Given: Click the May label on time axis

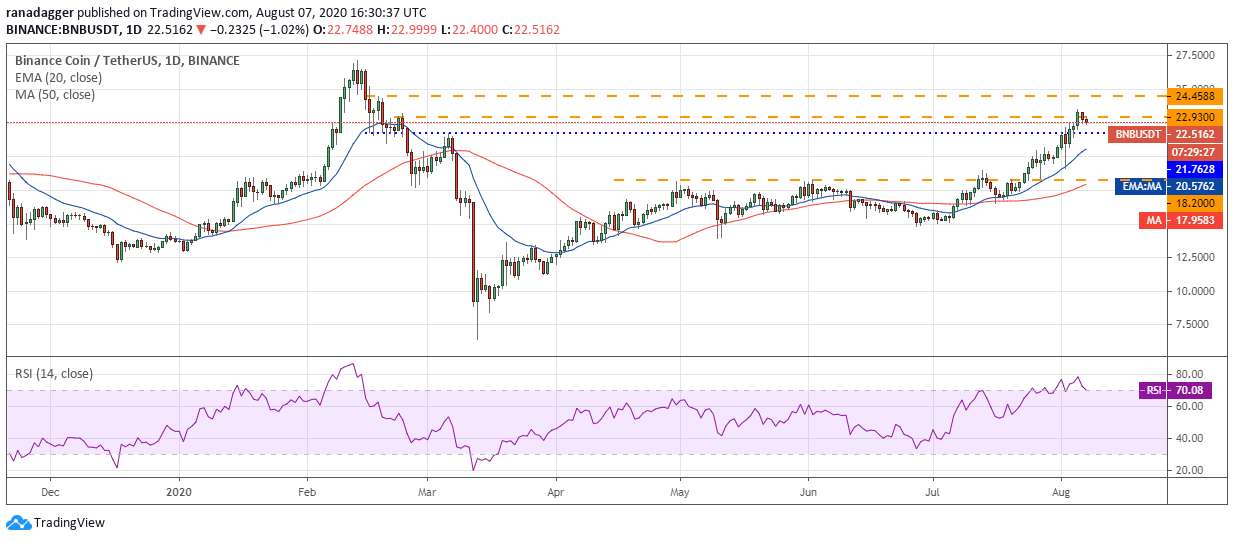Looking at the screenshot, I should tap(680, 492).
